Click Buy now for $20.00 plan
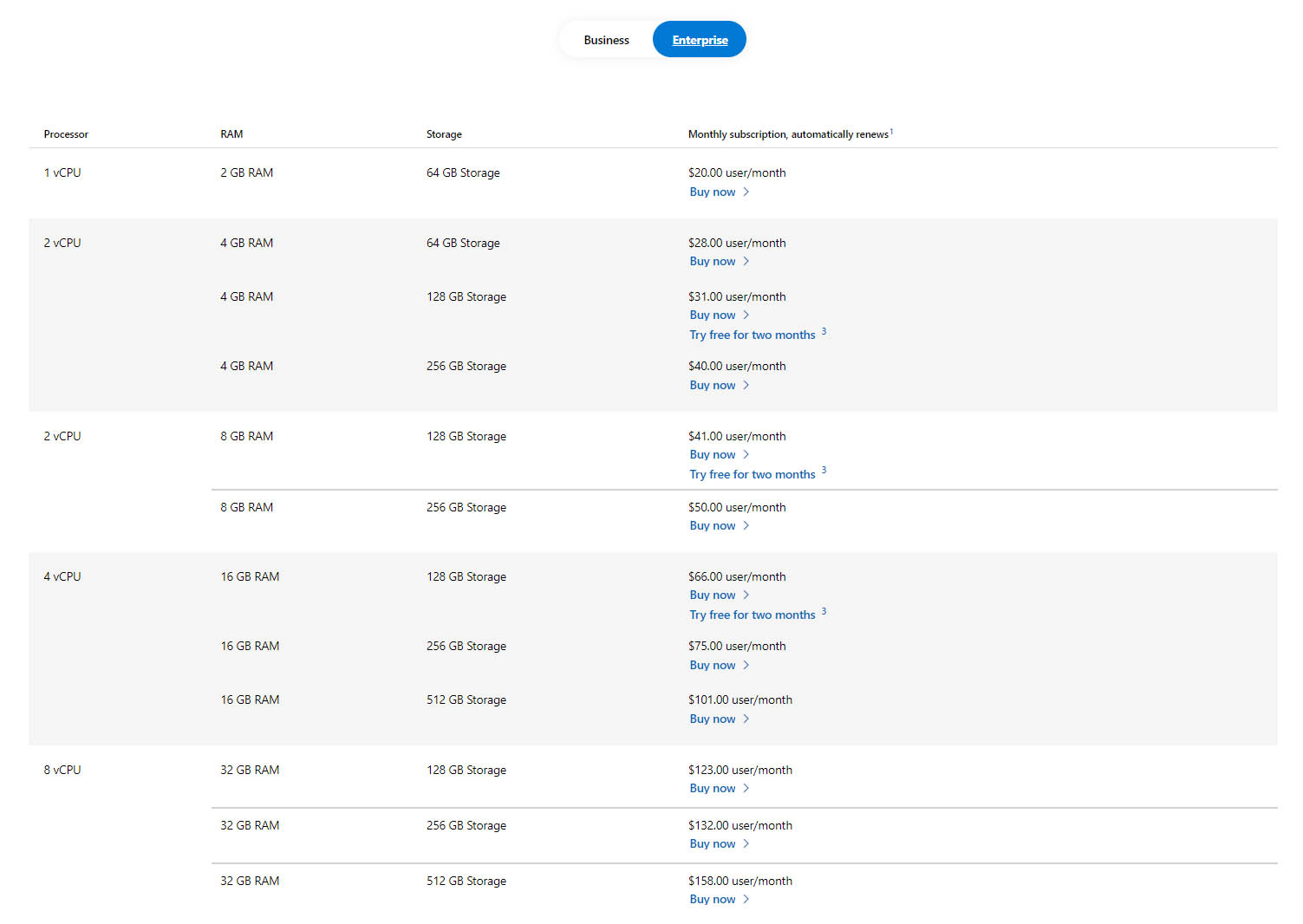The width and height of the screenshot is (1303, 924). [x=713, y=192]
